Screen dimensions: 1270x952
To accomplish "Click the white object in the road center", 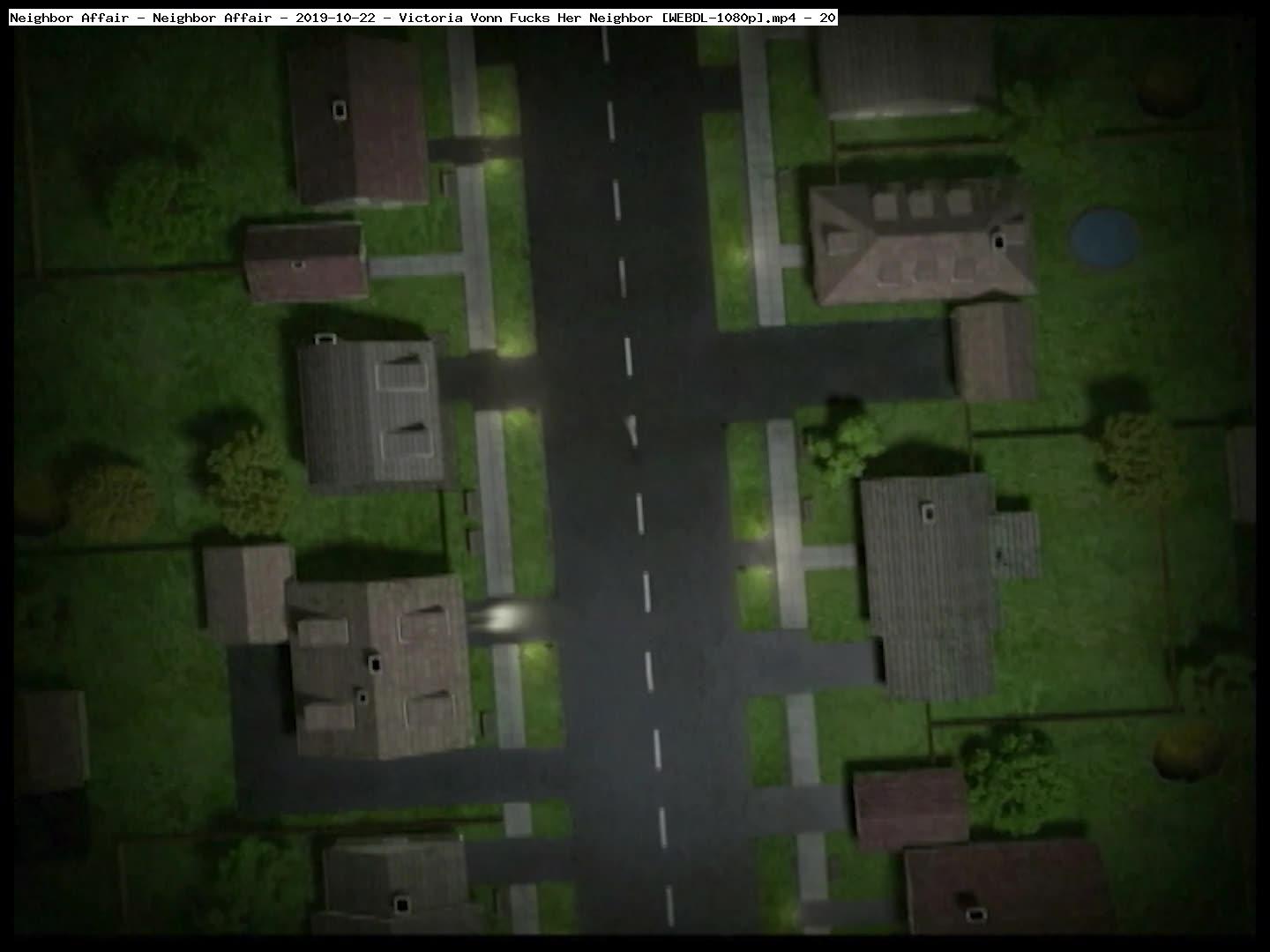I will (x=631, y=429).
